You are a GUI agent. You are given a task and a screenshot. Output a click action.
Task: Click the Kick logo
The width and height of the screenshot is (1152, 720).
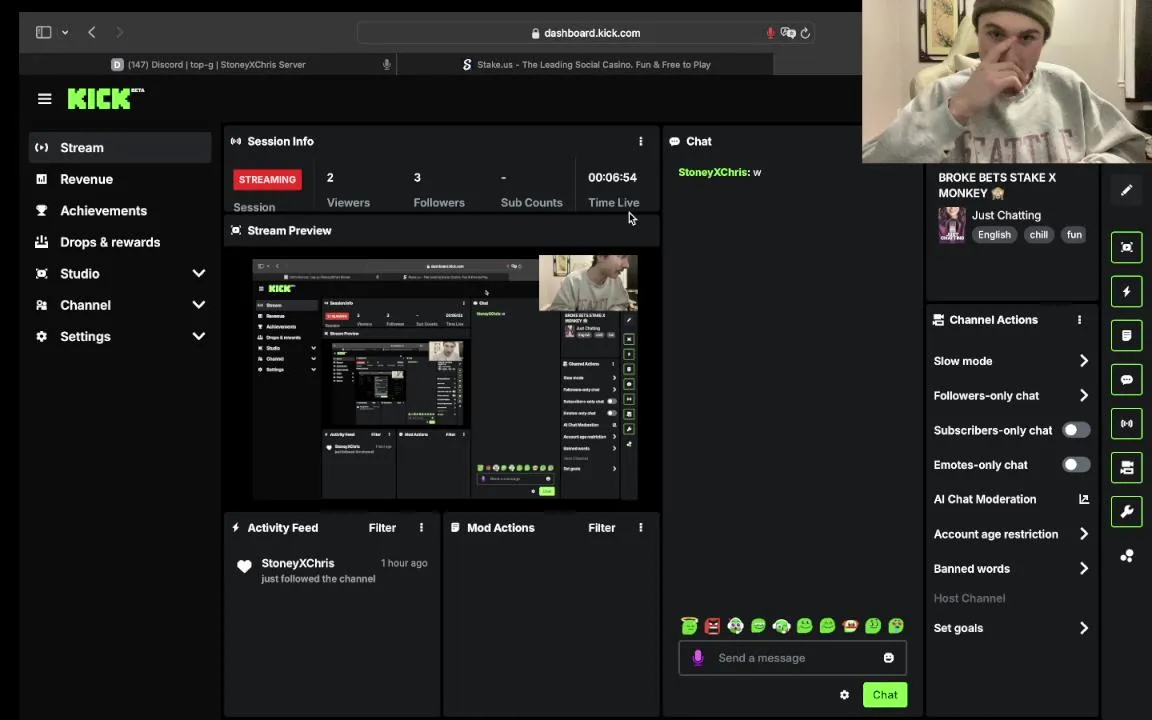pos(106,98)
